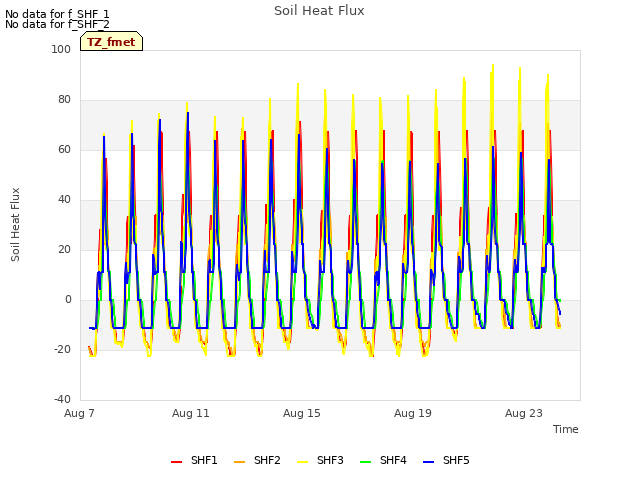
Task: Click the red SHF1 legend swatch
Action: click(x=176, y=461)
